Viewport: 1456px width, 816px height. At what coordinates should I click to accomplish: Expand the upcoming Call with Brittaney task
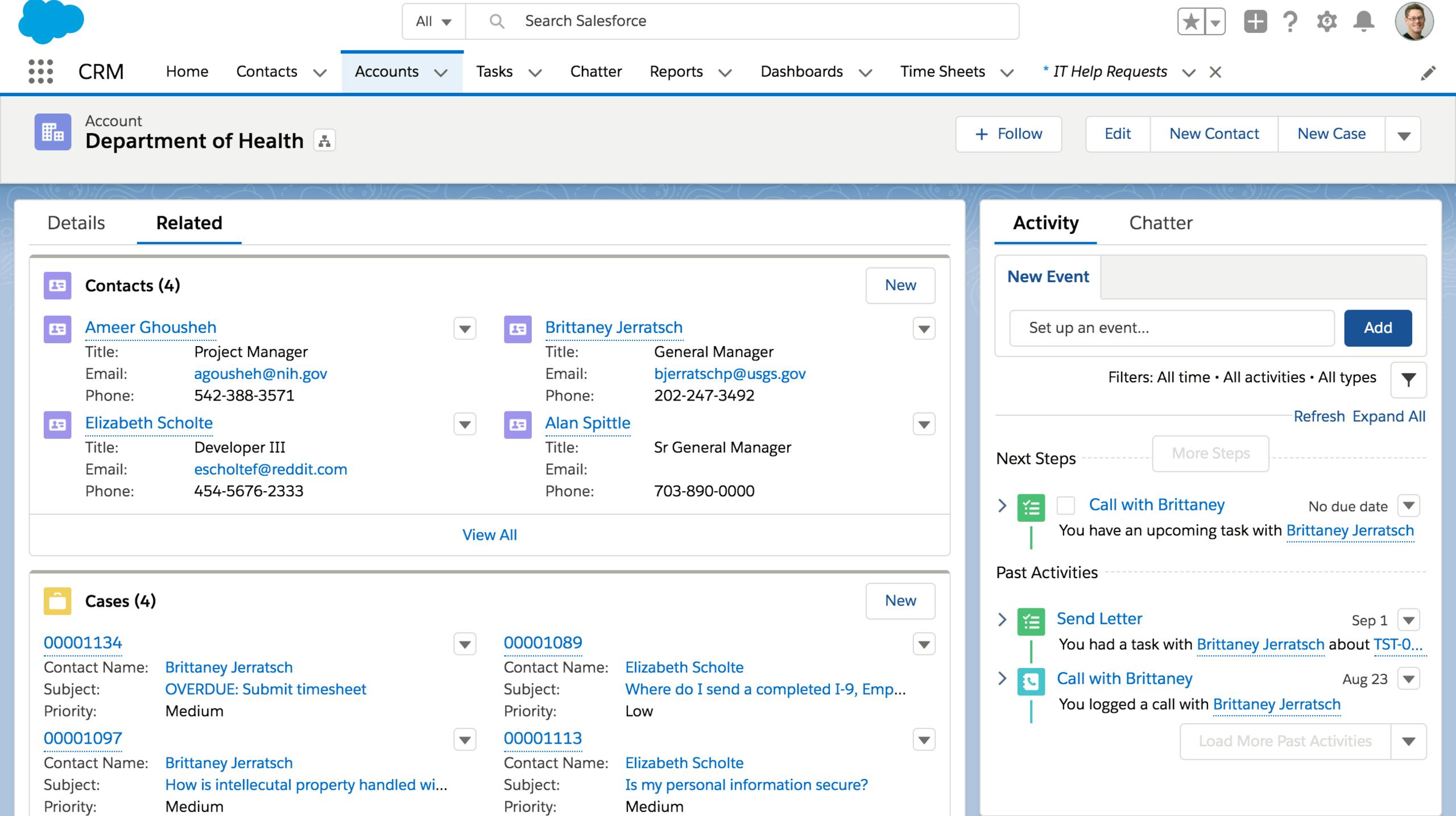coord(1003,505)
